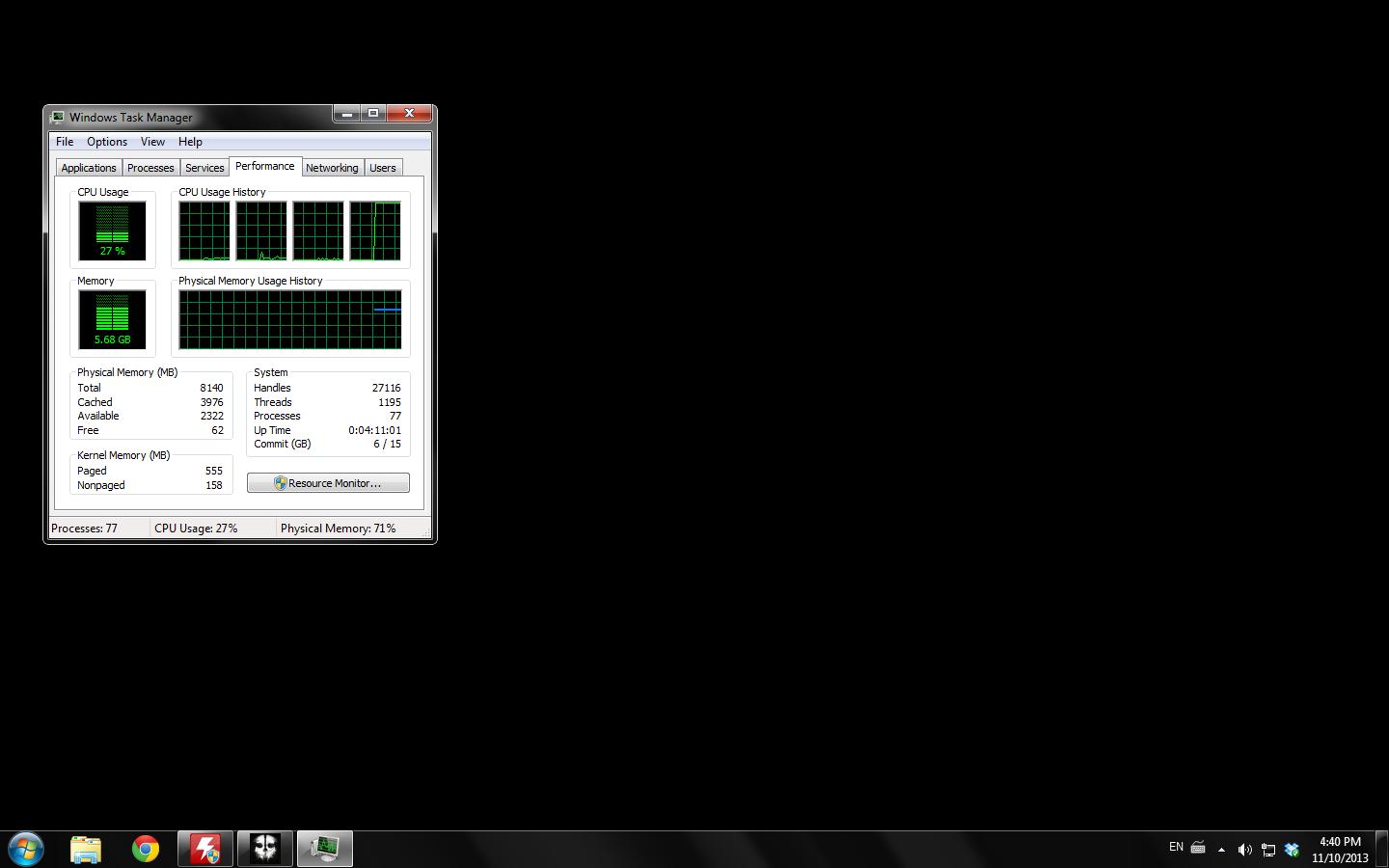Switch to the Applications tab
1389x868 pixels.
[x=89, y=168]
